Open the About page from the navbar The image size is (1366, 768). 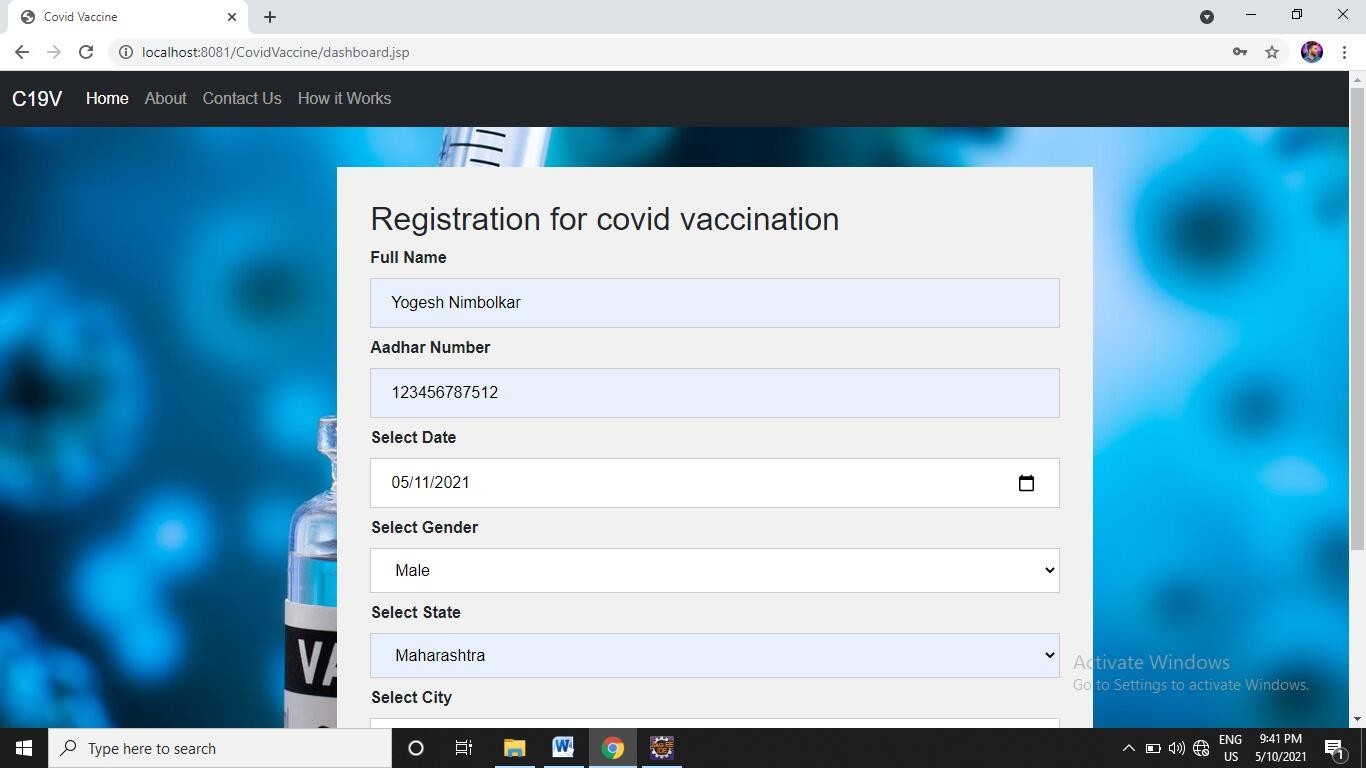click(x=165, y=98)
